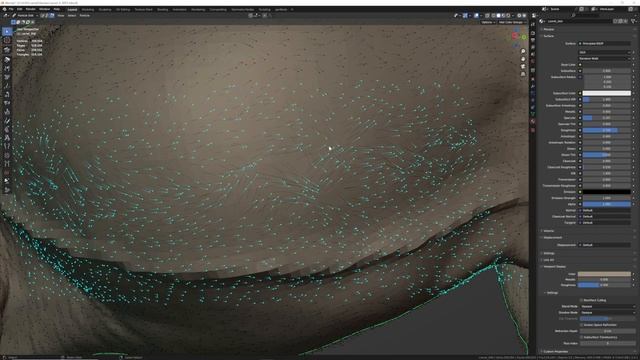Switch to wireframe viewport shading

(x=493, y=16)
